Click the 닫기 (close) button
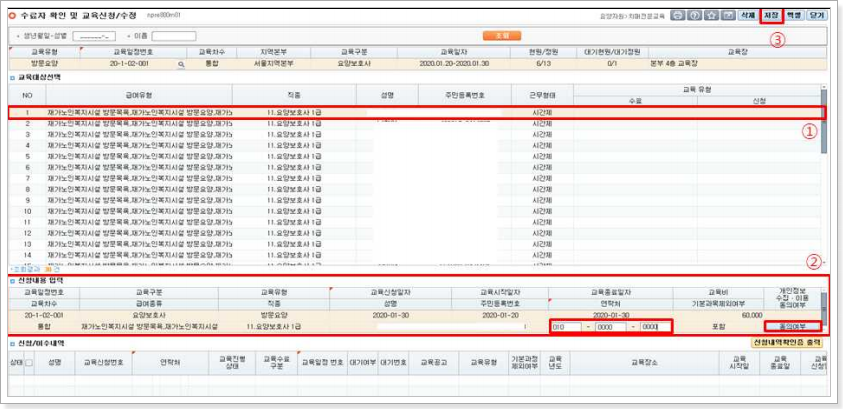Viewport: 843px width, 409px height. coord(816,16)
